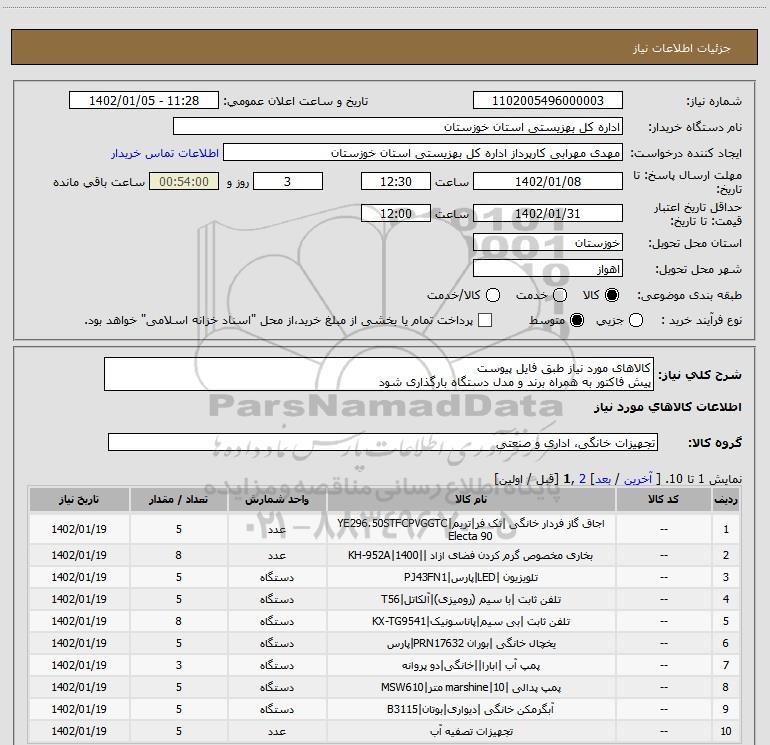Image resolution: width=770 pixels, height=745 pixels.
Task: Choose the متوسط purchase type radio
Action: coord(577,320)
